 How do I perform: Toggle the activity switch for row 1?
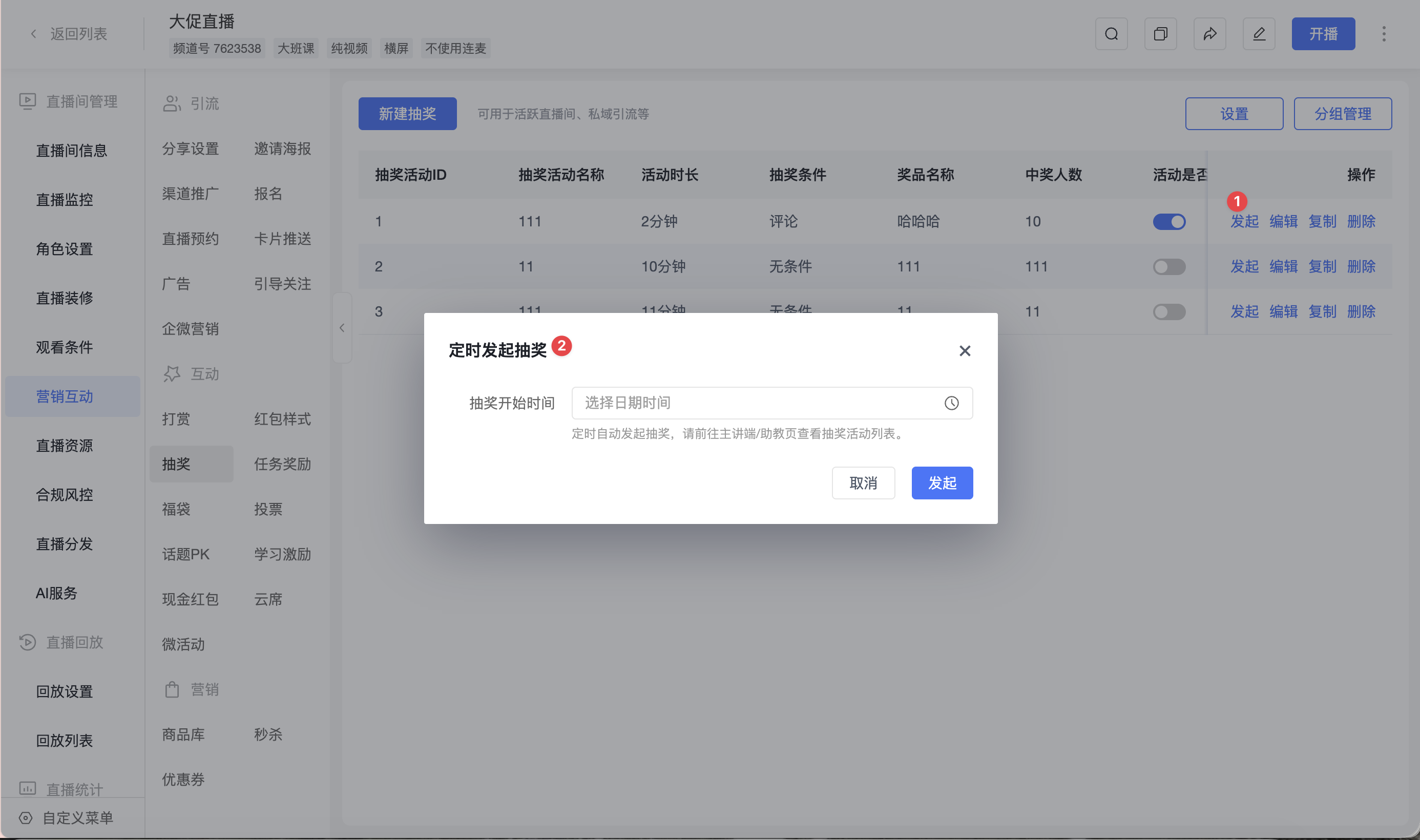point(1170,221)
